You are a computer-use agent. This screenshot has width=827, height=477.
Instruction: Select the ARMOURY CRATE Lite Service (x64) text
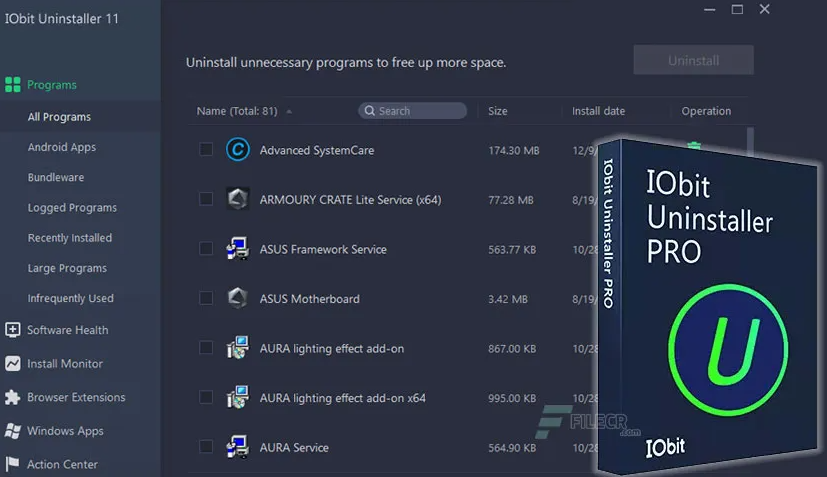350,200
